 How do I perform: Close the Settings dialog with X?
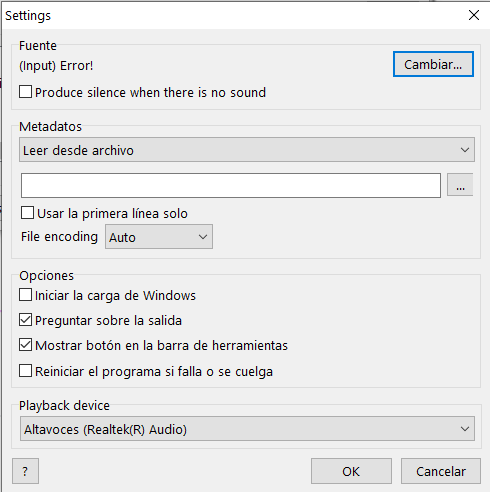click(x=474, y=15)
